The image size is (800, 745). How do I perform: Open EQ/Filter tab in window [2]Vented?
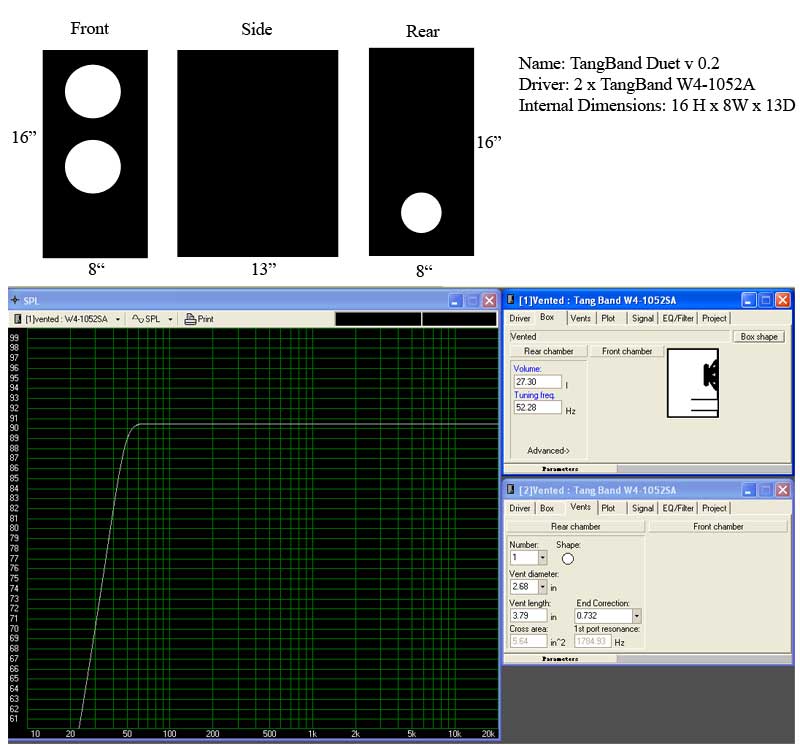click(x=678, y=508)
